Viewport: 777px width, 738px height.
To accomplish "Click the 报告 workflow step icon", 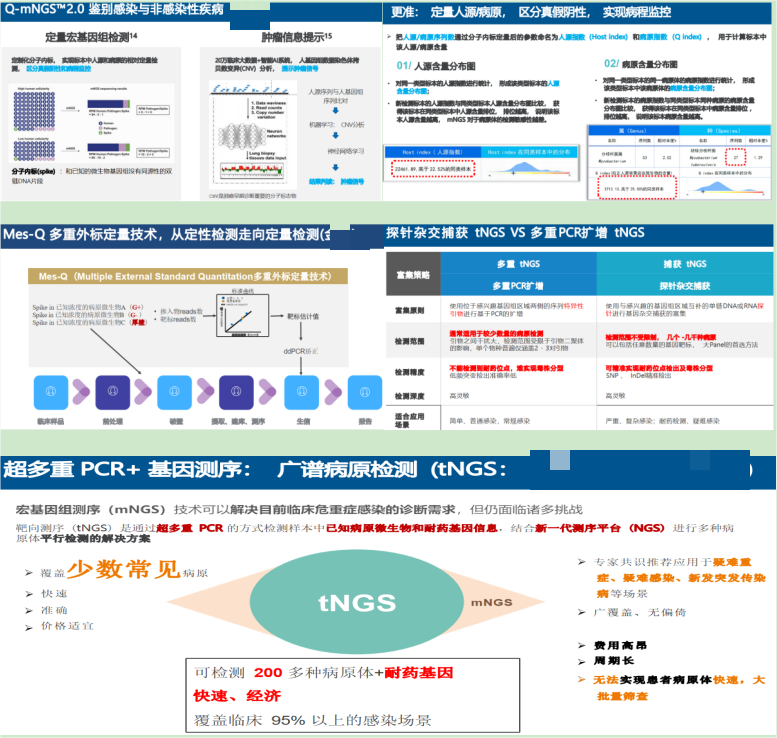I will [x=365, y=392].
